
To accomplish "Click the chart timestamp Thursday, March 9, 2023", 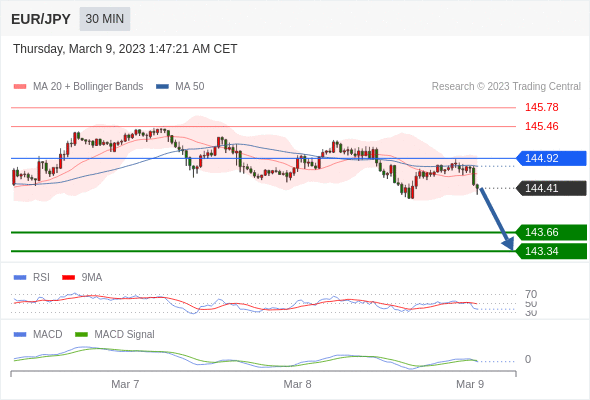I will pos(125,49).
